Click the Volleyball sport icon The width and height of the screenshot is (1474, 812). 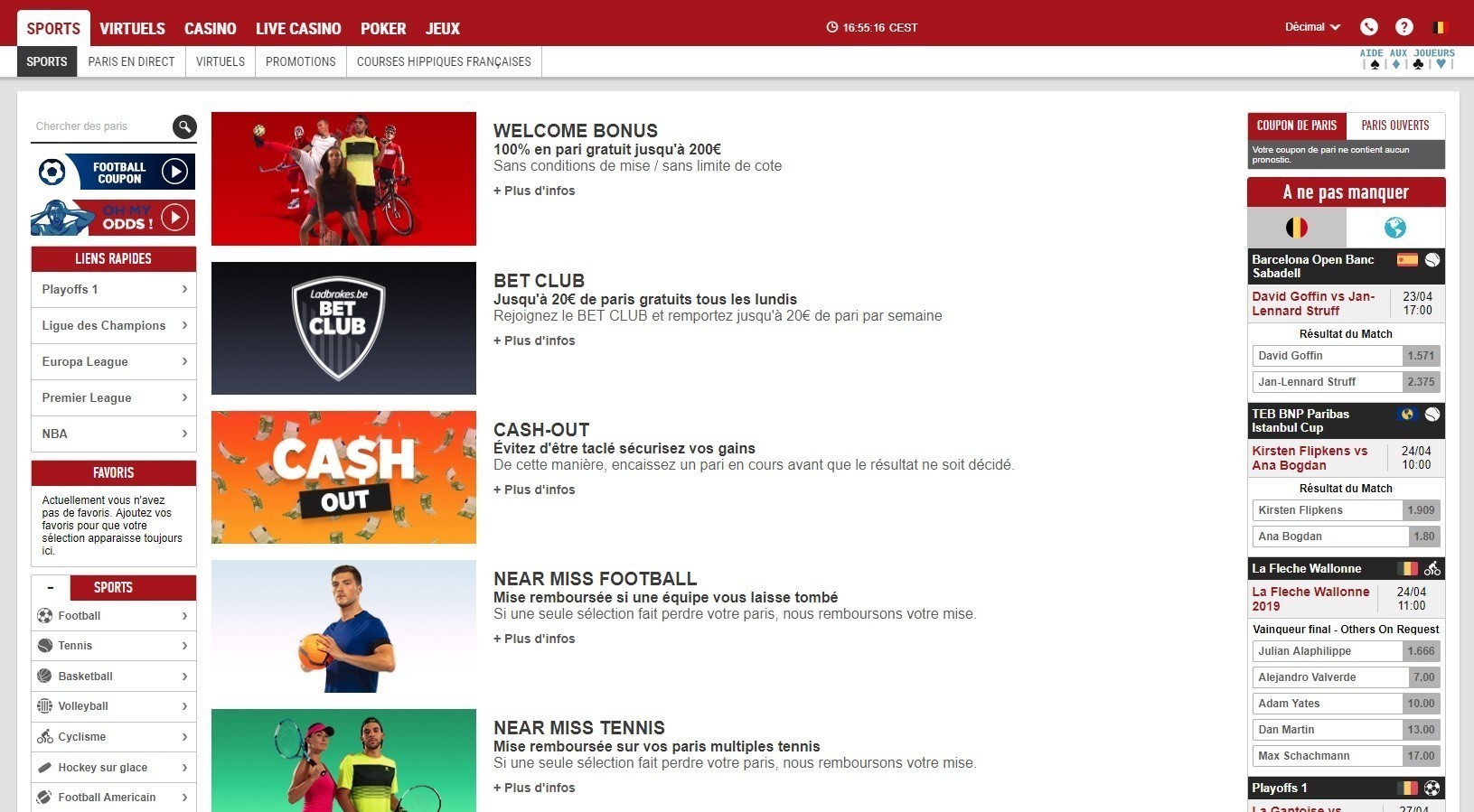point(44,706)
